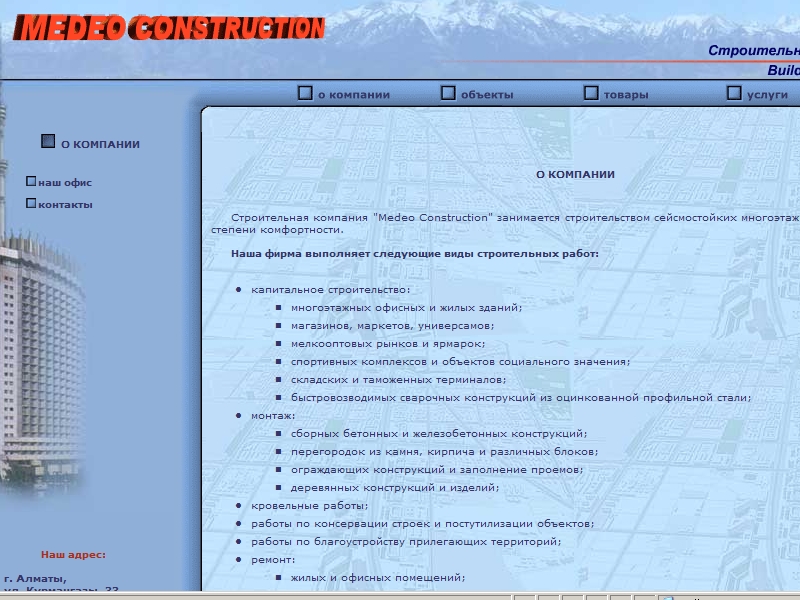This screenshot has height=600, width=800.
Task: Click the square icon beside "услуги"
Action: pos(734,93)
